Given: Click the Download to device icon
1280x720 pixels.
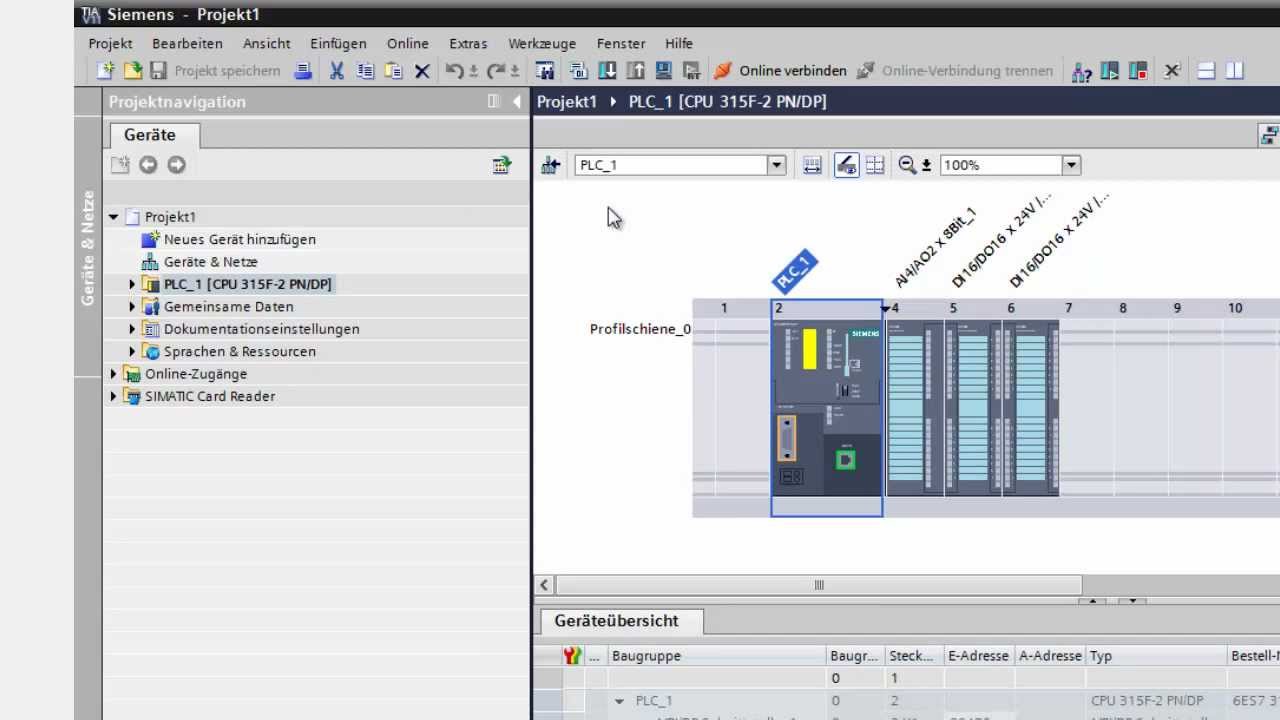Looking at the screenshot, I should [607, 71].
